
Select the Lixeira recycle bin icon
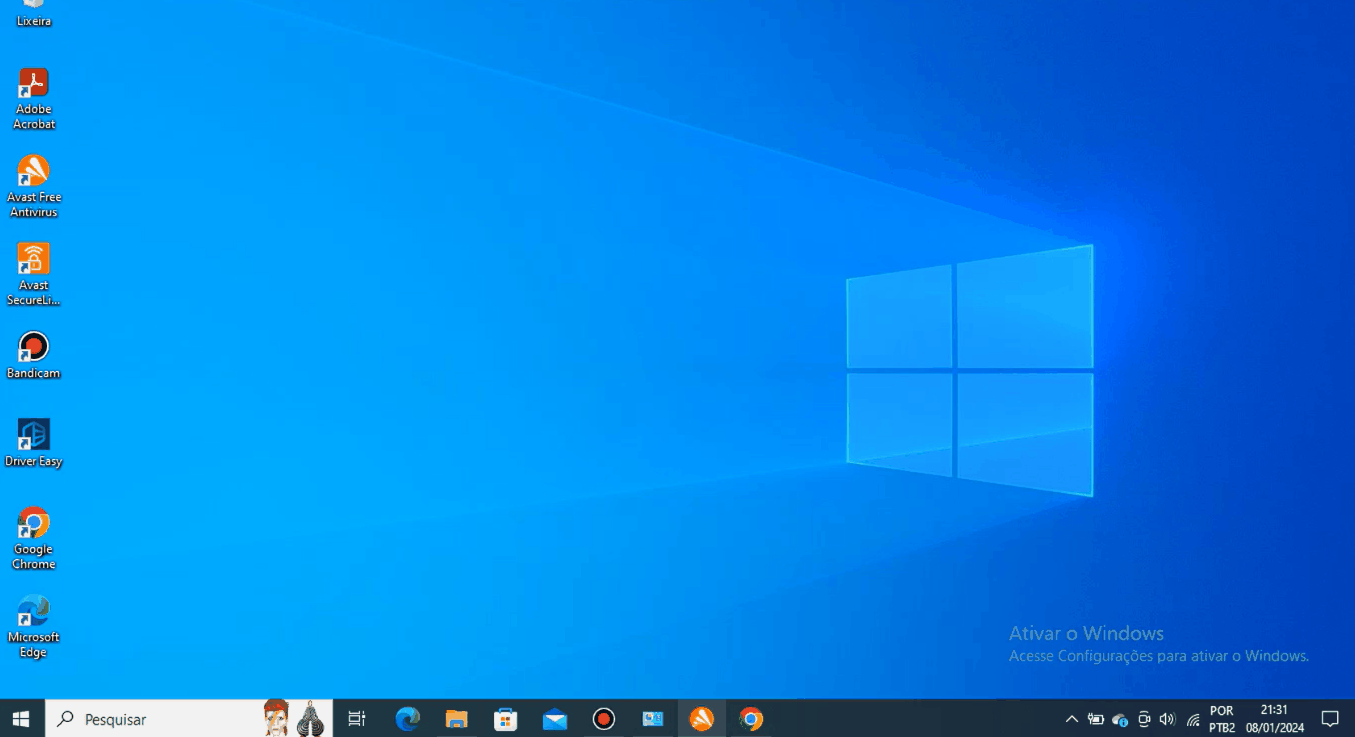33,13
